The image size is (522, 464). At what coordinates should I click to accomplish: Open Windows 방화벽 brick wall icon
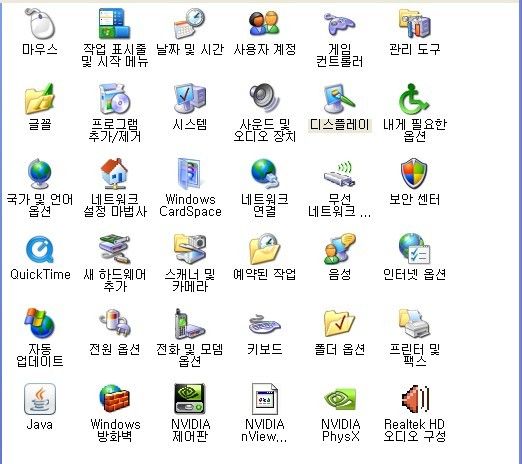tap(115, 399)
